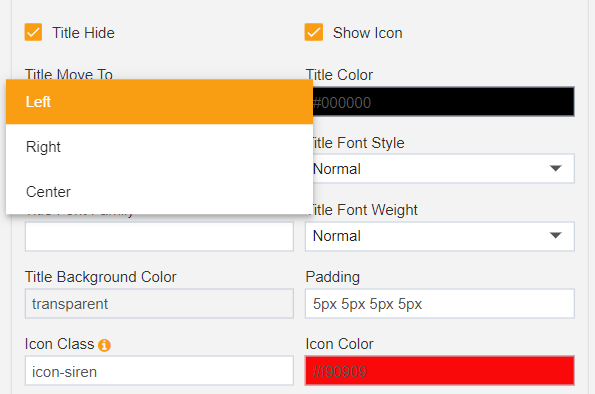Toggle the Show Icon checkbox
Image resolution: width=595 pixels, height=394 pixels.
pyautogui.click(x=314, y=32)
